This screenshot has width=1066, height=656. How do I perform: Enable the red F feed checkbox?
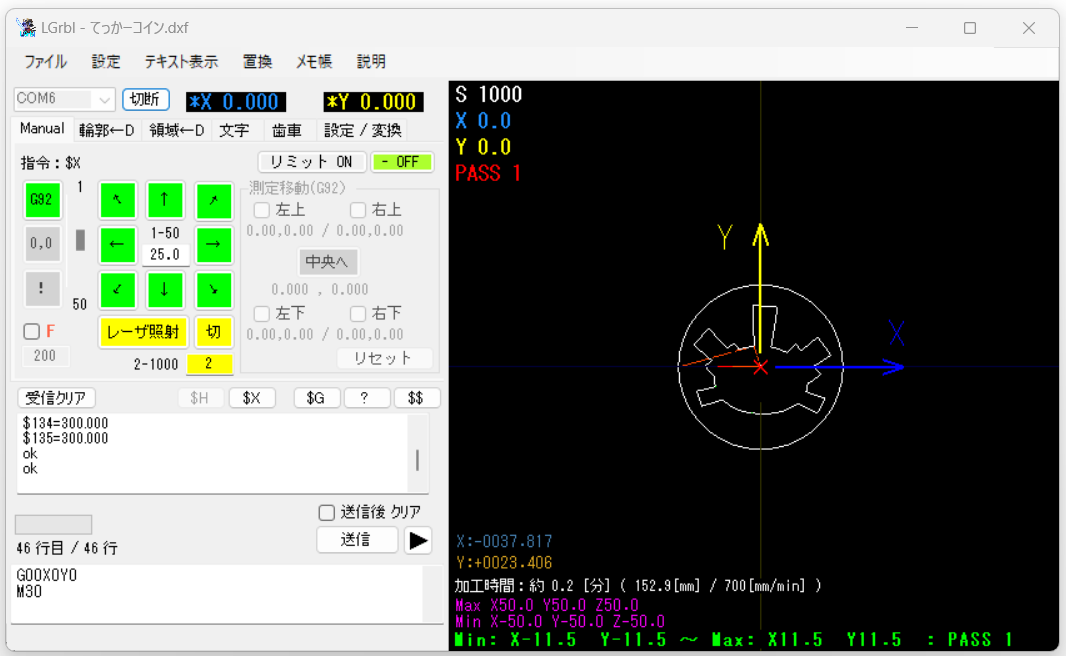[x=31, y=332]
